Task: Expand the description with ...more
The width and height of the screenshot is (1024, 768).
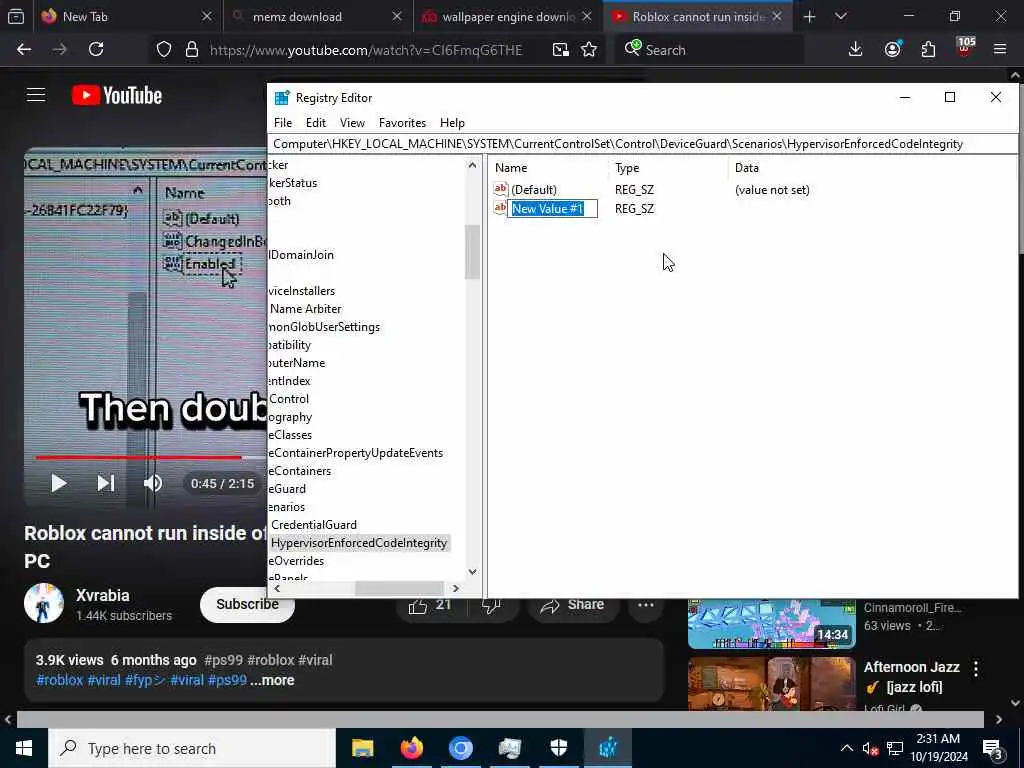Action: point(272,680)
